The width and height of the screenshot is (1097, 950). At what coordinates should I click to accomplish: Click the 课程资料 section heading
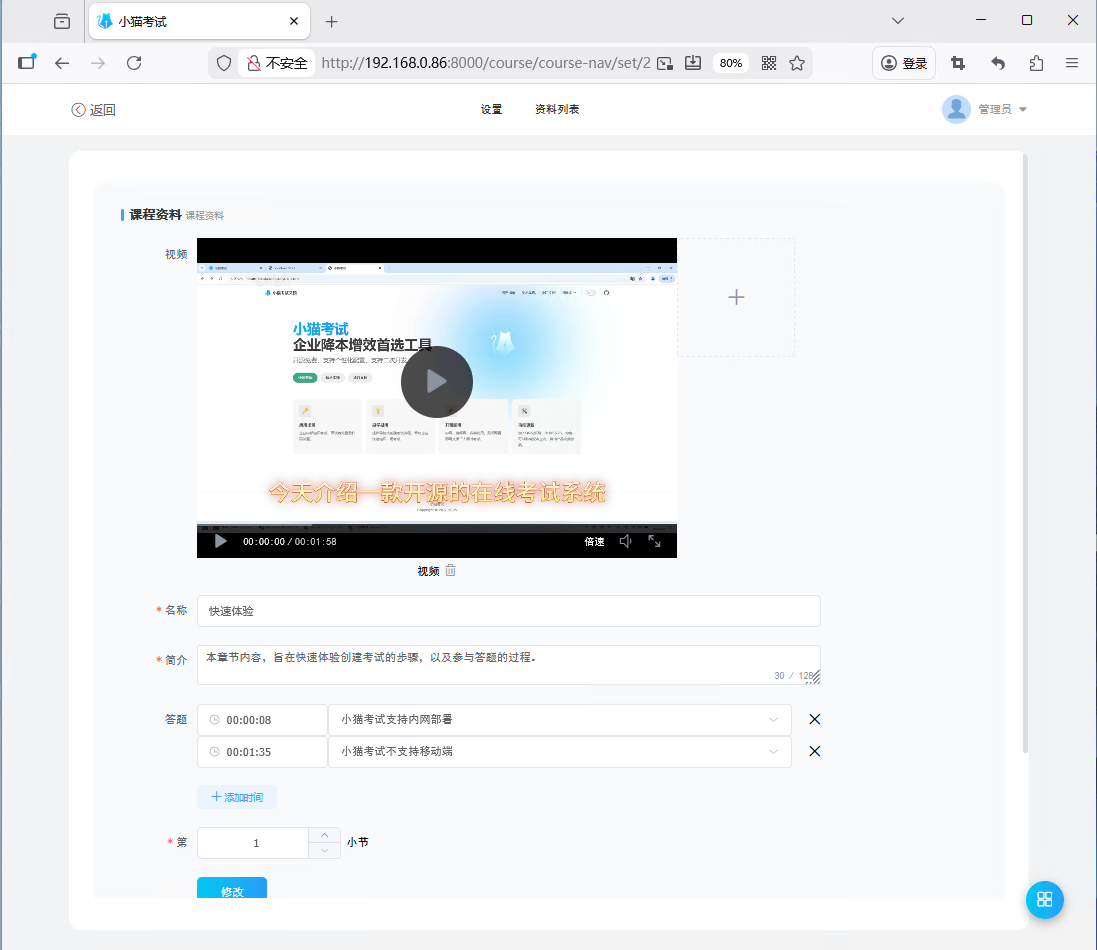(x=155, y=215)
